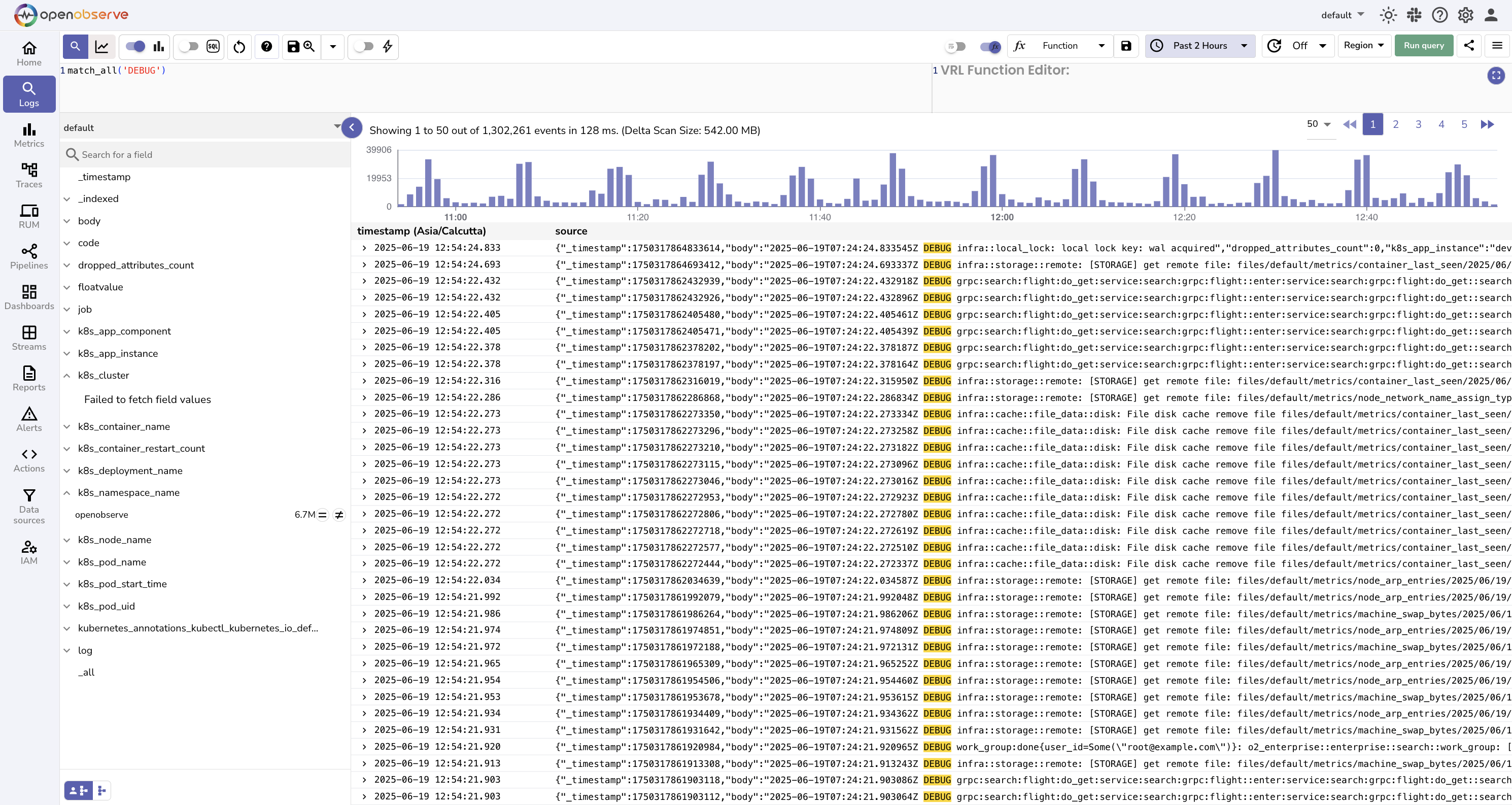Open the auto-refresh Off dropdown
1512x805 pixels.
click(x=1299, y=46)
